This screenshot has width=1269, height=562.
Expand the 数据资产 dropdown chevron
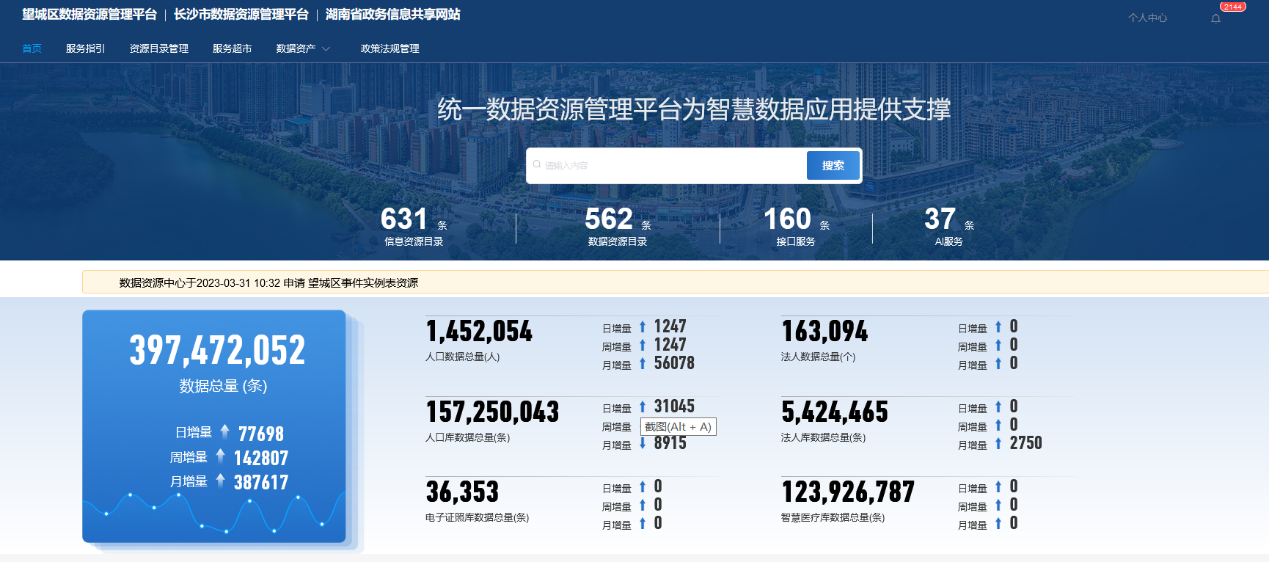click(326, 49)
